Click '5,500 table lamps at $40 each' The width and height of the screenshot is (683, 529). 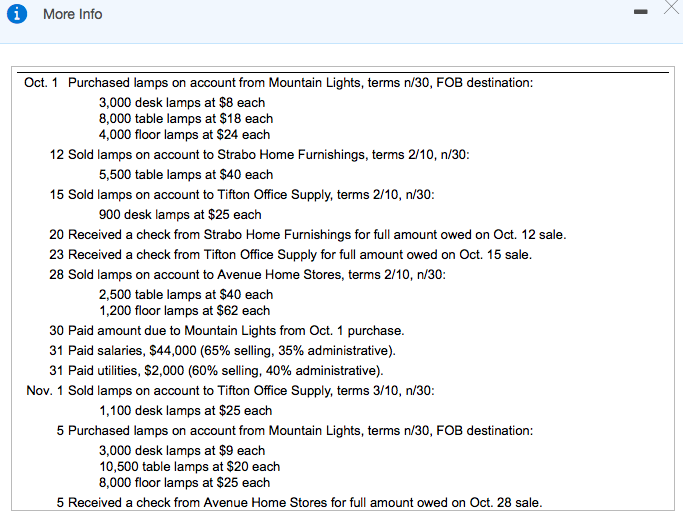[x=186, y=175]
